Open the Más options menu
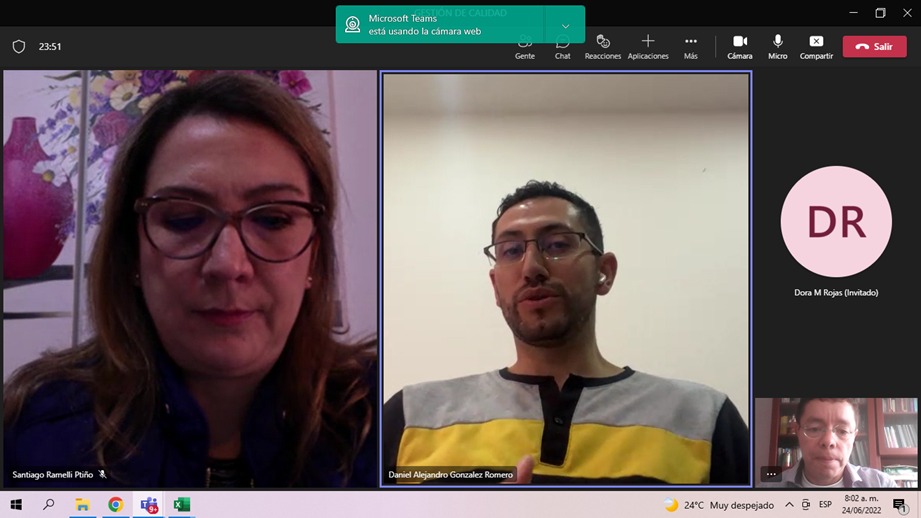The height and width of the screenshot is (518, 921). (x=691, y=47)
